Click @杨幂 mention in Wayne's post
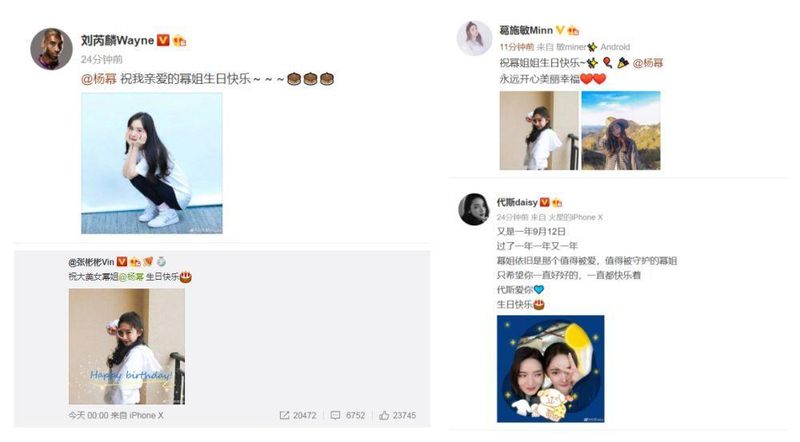The height and width of the screenshot is (442, 800). click(98, 79)
